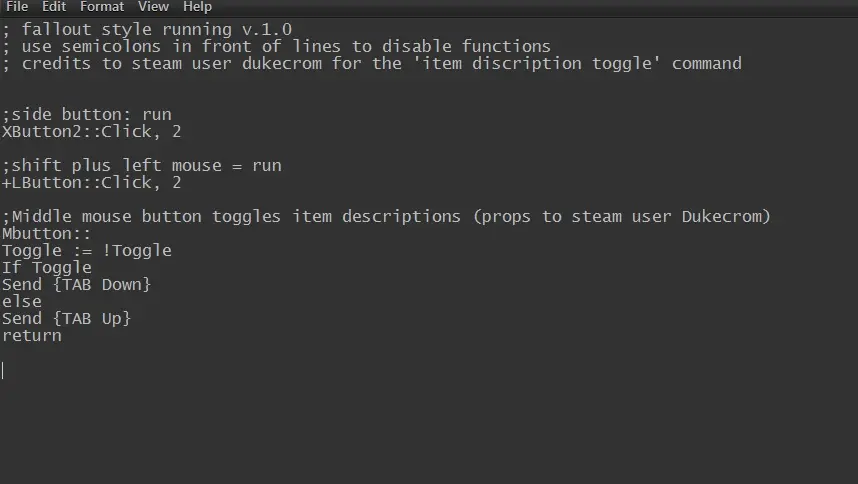Image resolution: width=858 pixels, height=484 pixels.
Task: Click the 'Send {TAB Down}' line
Action: pyautogui.click(x=77, y=284)
